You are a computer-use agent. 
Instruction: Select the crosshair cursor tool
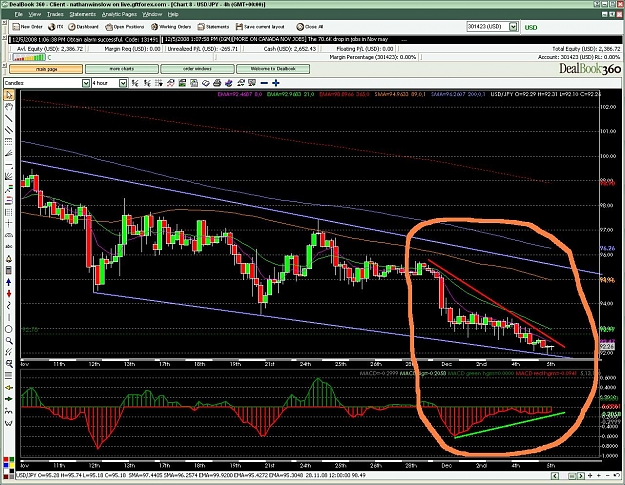9,224
